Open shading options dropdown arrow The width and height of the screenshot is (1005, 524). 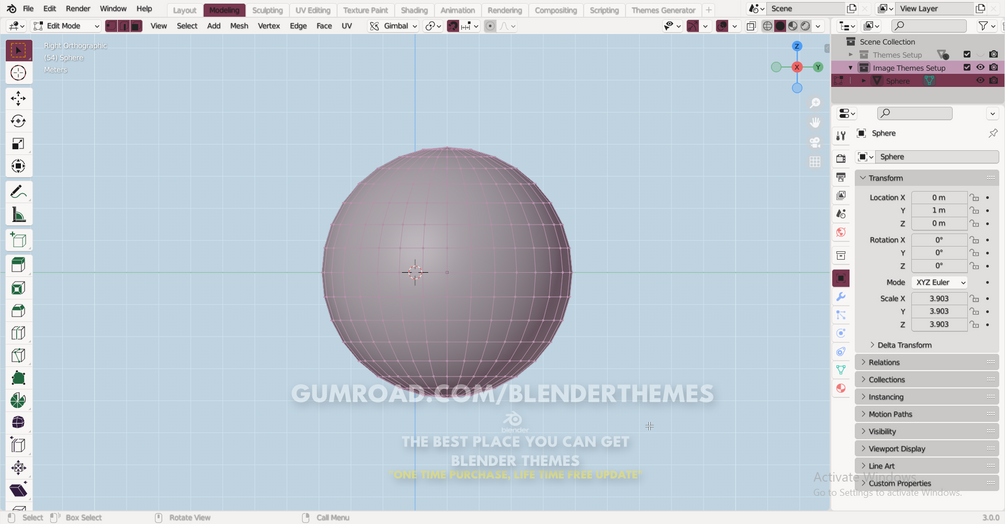tap(818, 26)
